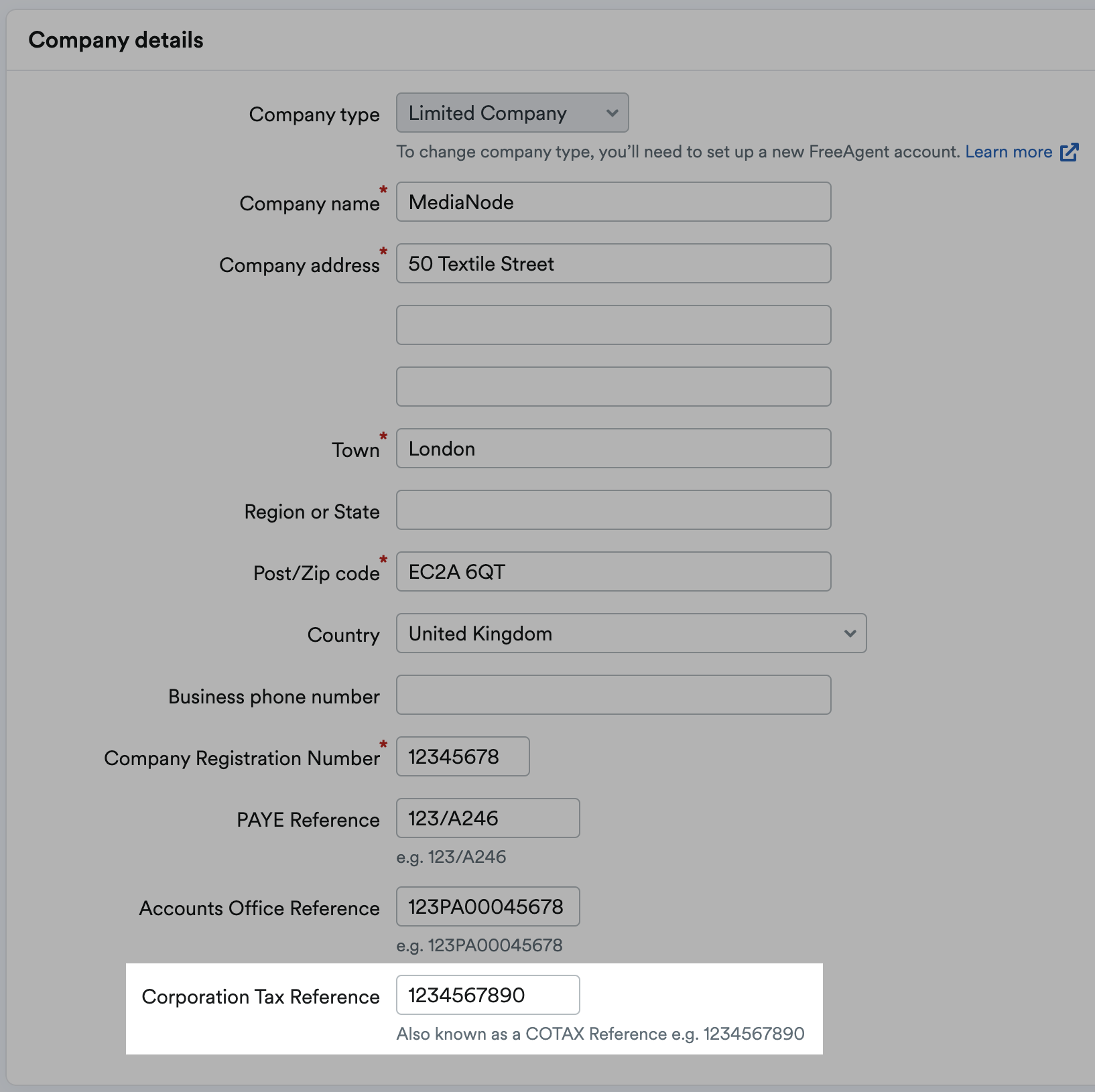Viewport: 1095px width, 1092px height.
Task: Click the address field with 50 Textile Street
Action: (x=613, y=263)
